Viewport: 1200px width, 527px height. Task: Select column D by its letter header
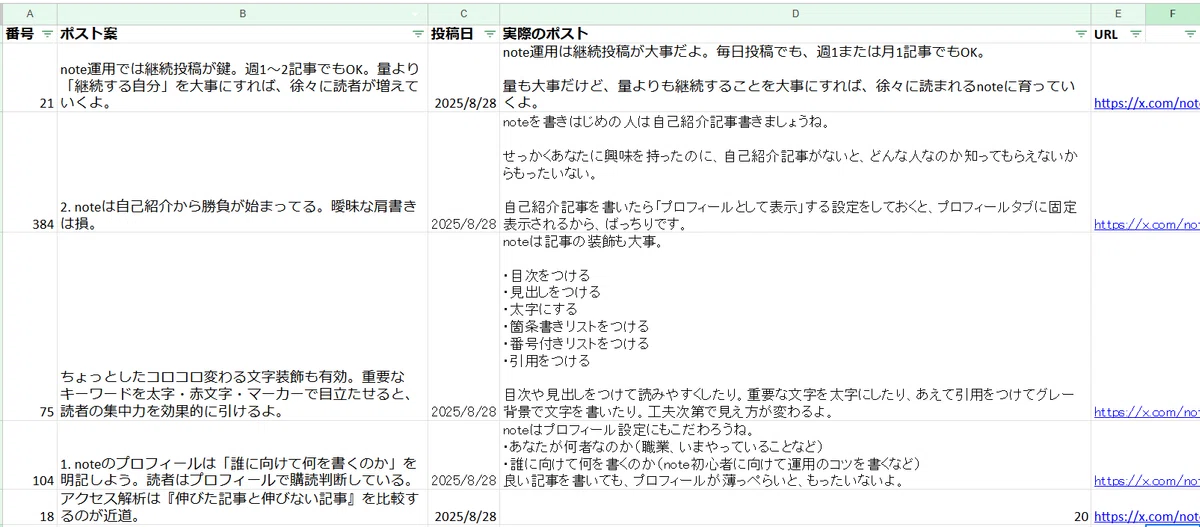[795, 13]
